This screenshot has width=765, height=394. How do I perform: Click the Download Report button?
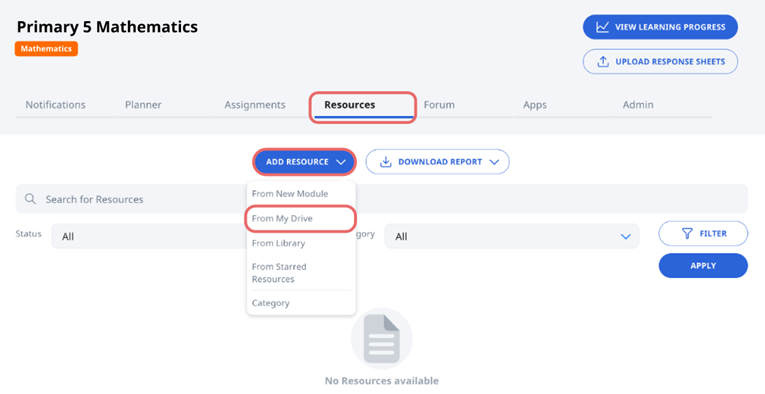[x=437, y=162]
